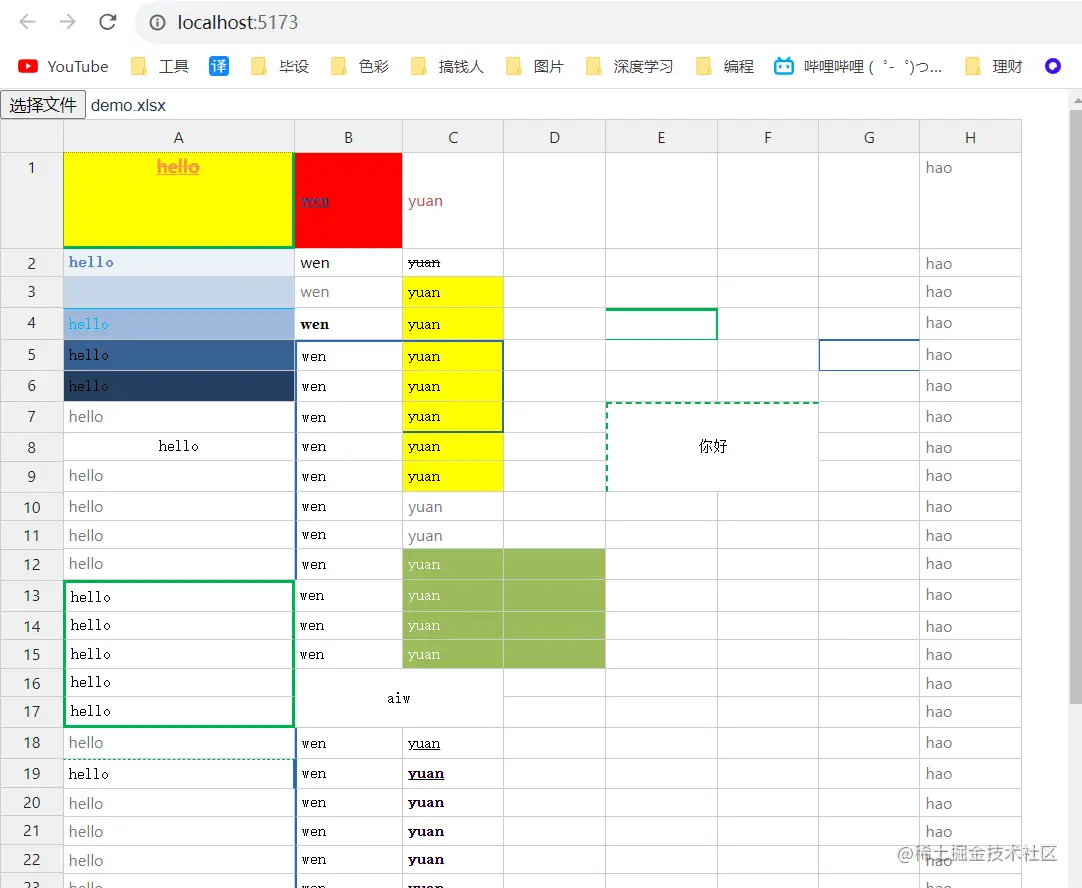Select column E header

pyautogui.click(x=661, y=137)
